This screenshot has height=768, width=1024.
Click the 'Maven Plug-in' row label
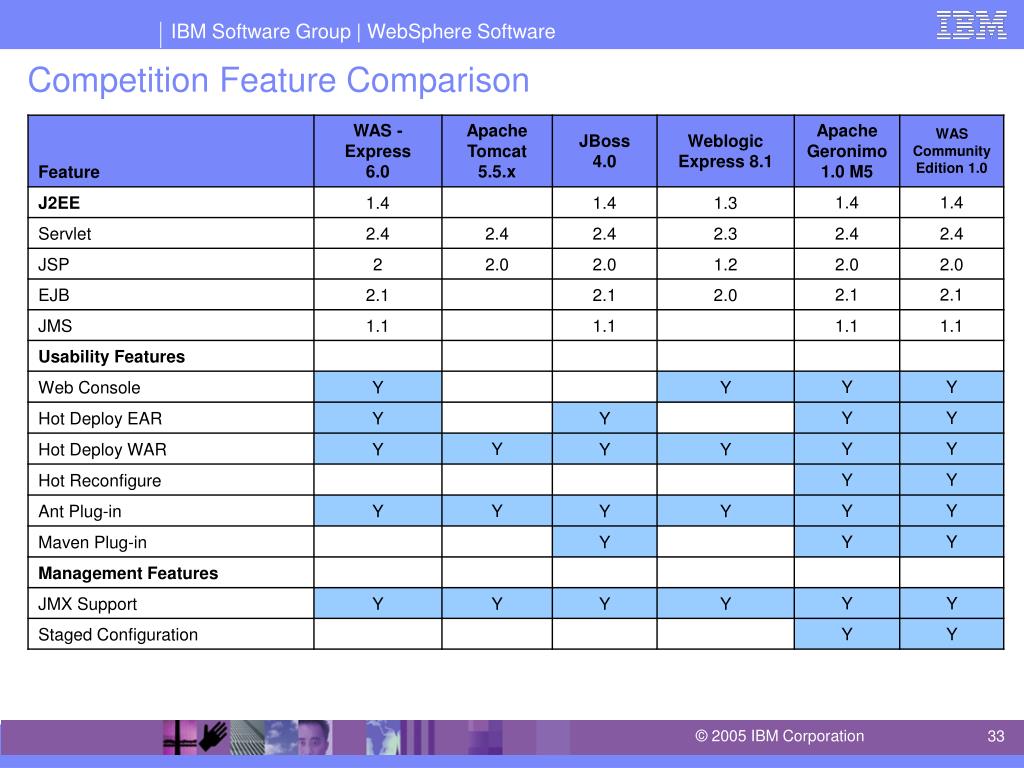(x=92, y=542)
